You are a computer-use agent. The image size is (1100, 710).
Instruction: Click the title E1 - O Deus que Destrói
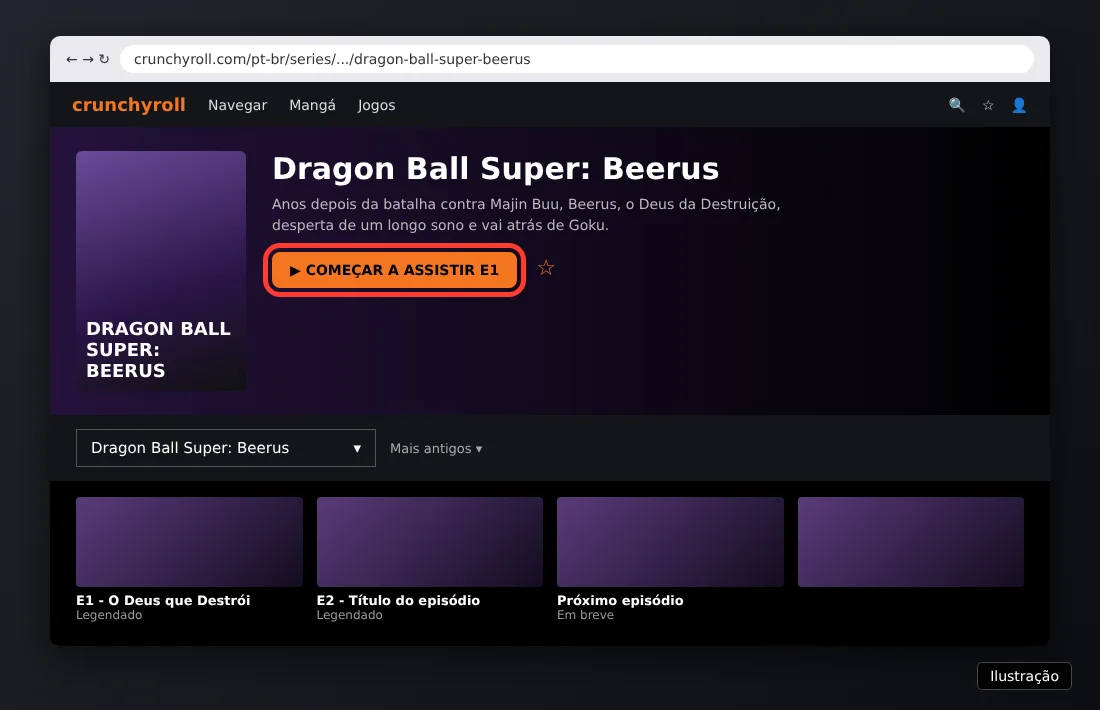click(163, 600)
